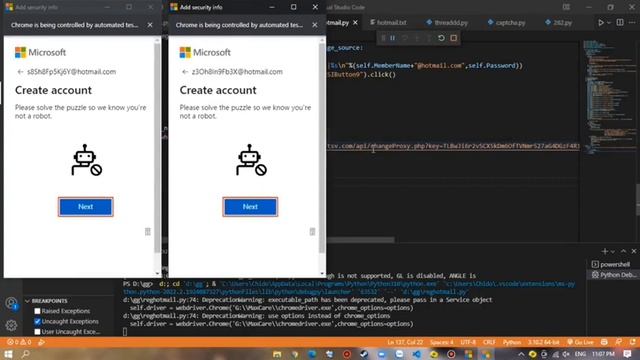Image resolution: width=640 pixels, height=360 pixels.
Task: Uncheck Uncaught Exceptions breakpoint
Action: coord(37,322)
